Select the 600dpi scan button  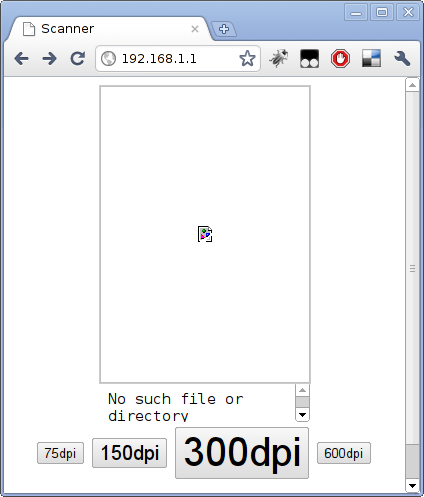344,453
